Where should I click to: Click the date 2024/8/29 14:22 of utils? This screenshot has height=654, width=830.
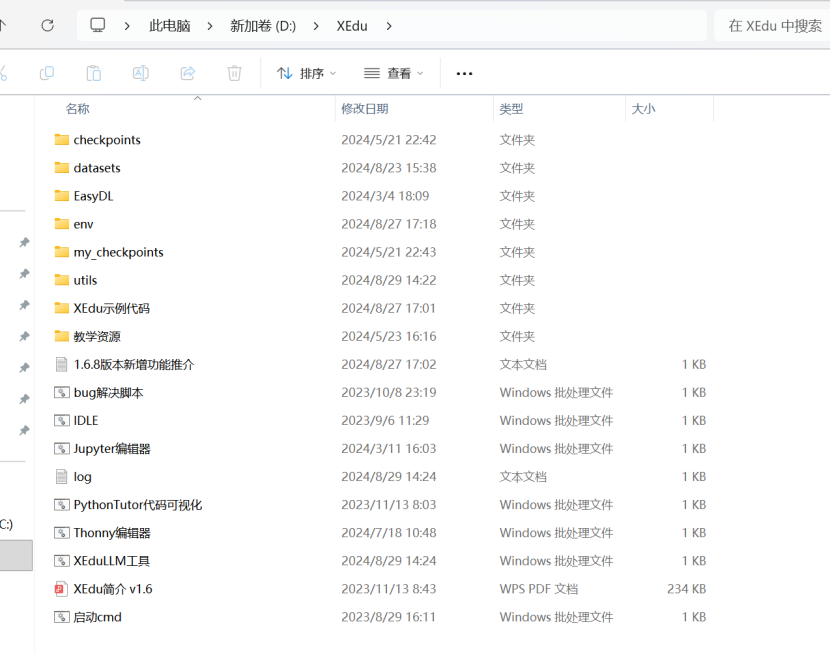tap(389, 280)
